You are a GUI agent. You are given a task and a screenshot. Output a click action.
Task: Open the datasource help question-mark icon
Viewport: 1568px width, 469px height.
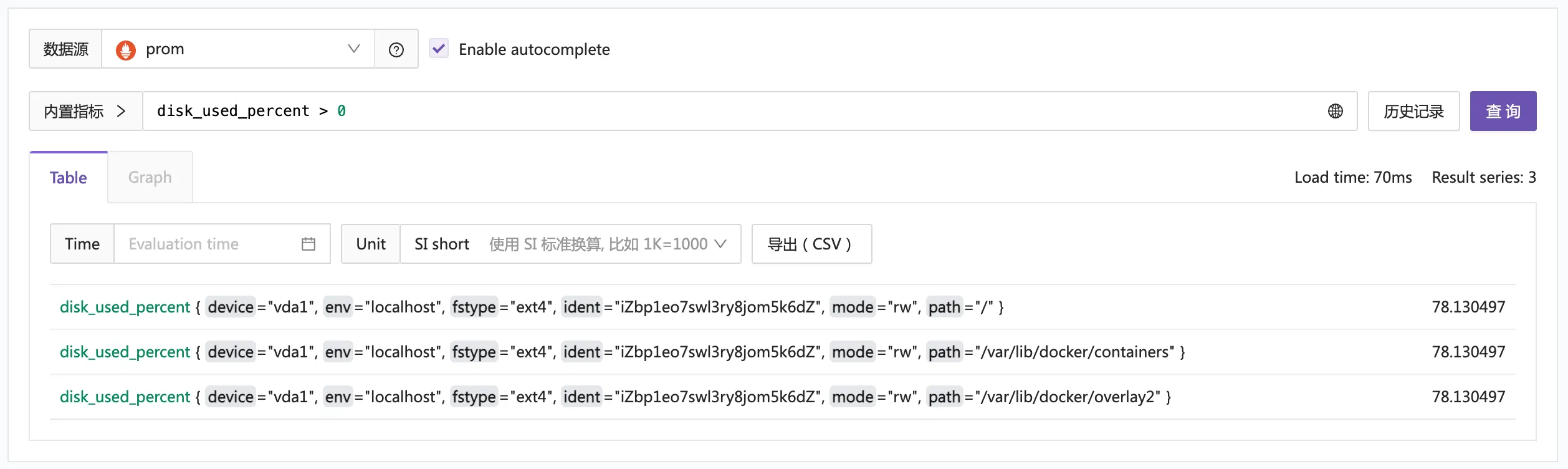[396, 49]
